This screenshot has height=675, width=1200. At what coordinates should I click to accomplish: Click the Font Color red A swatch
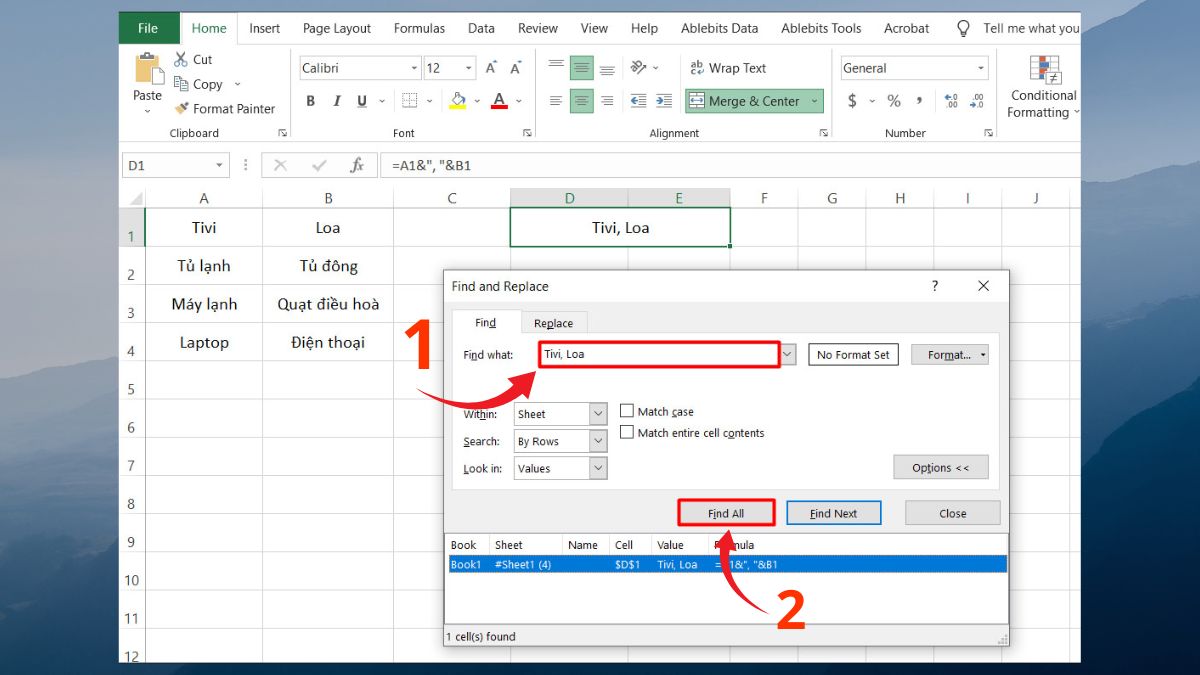(x=500, y=101)
